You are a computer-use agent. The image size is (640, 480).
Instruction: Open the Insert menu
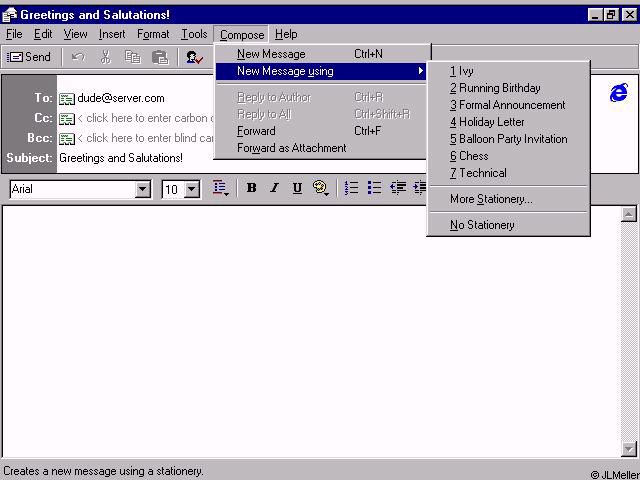coord(112,34)
